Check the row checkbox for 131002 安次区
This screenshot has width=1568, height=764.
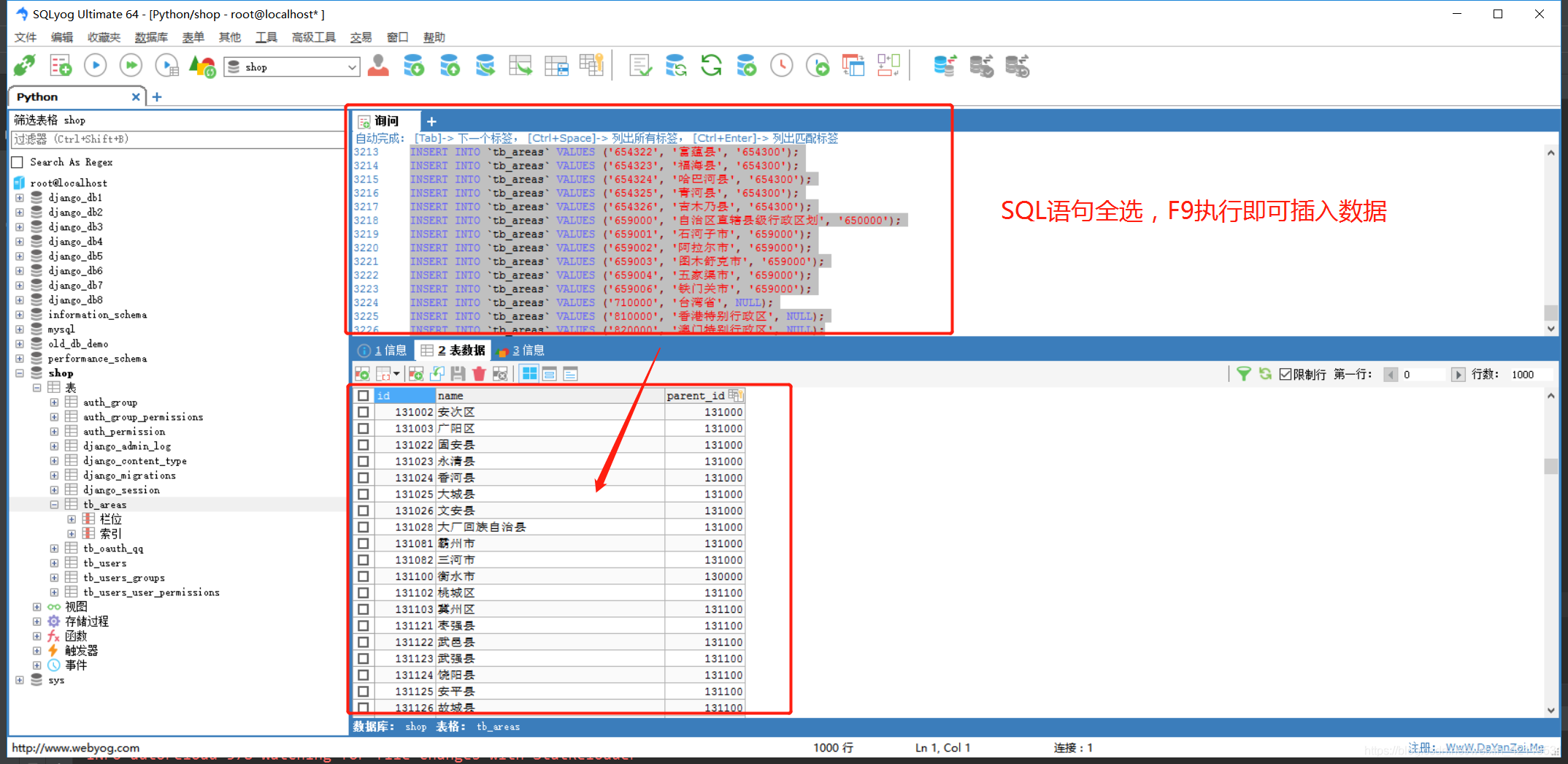click(364, 412)
